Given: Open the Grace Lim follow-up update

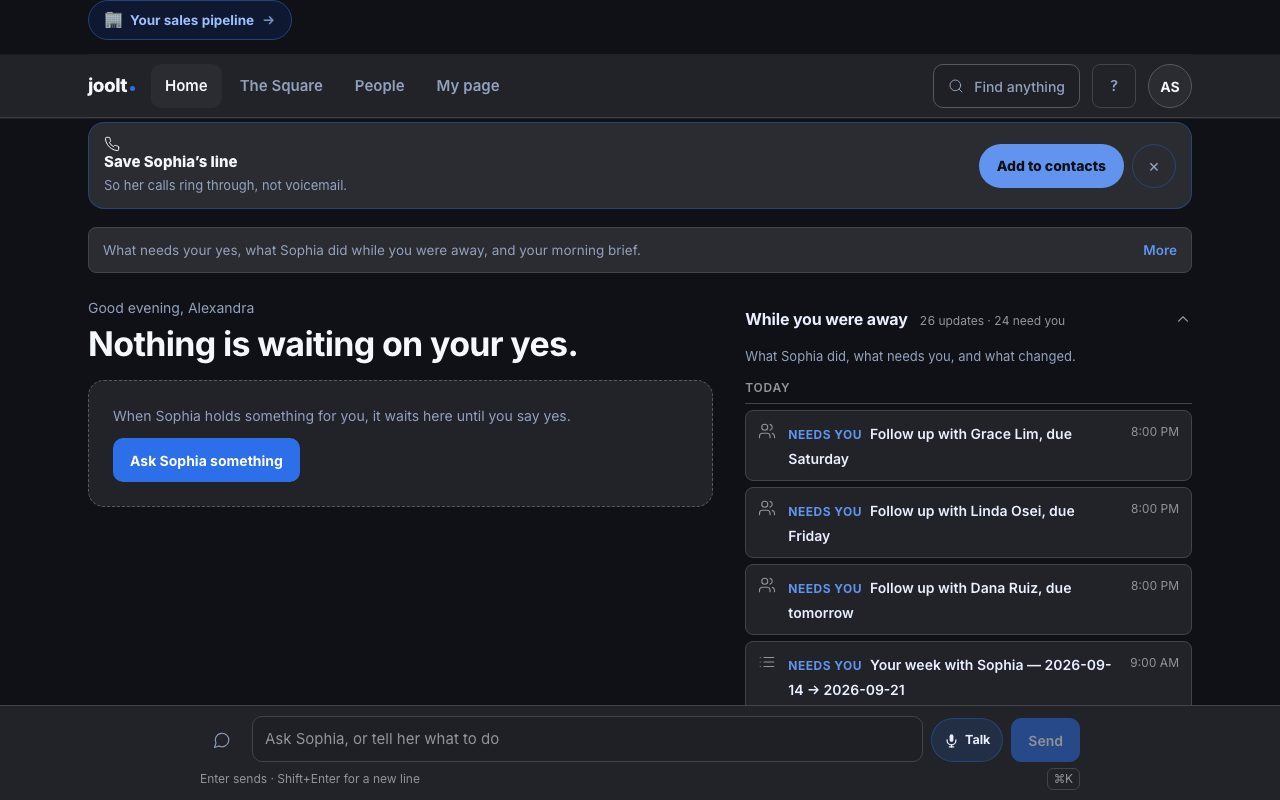Looking at the screenshot, I should tap(968, 446).
